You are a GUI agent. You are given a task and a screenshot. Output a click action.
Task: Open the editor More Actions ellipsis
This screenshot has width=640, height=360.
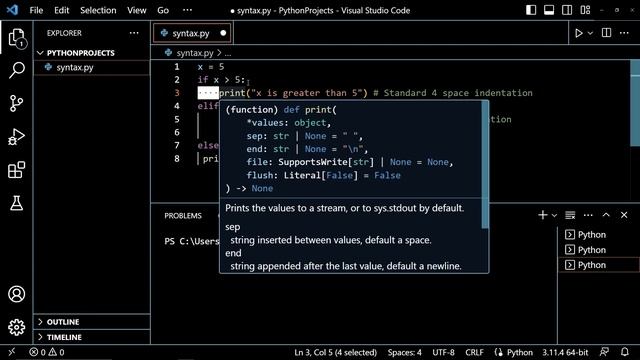tap(624, 33)
